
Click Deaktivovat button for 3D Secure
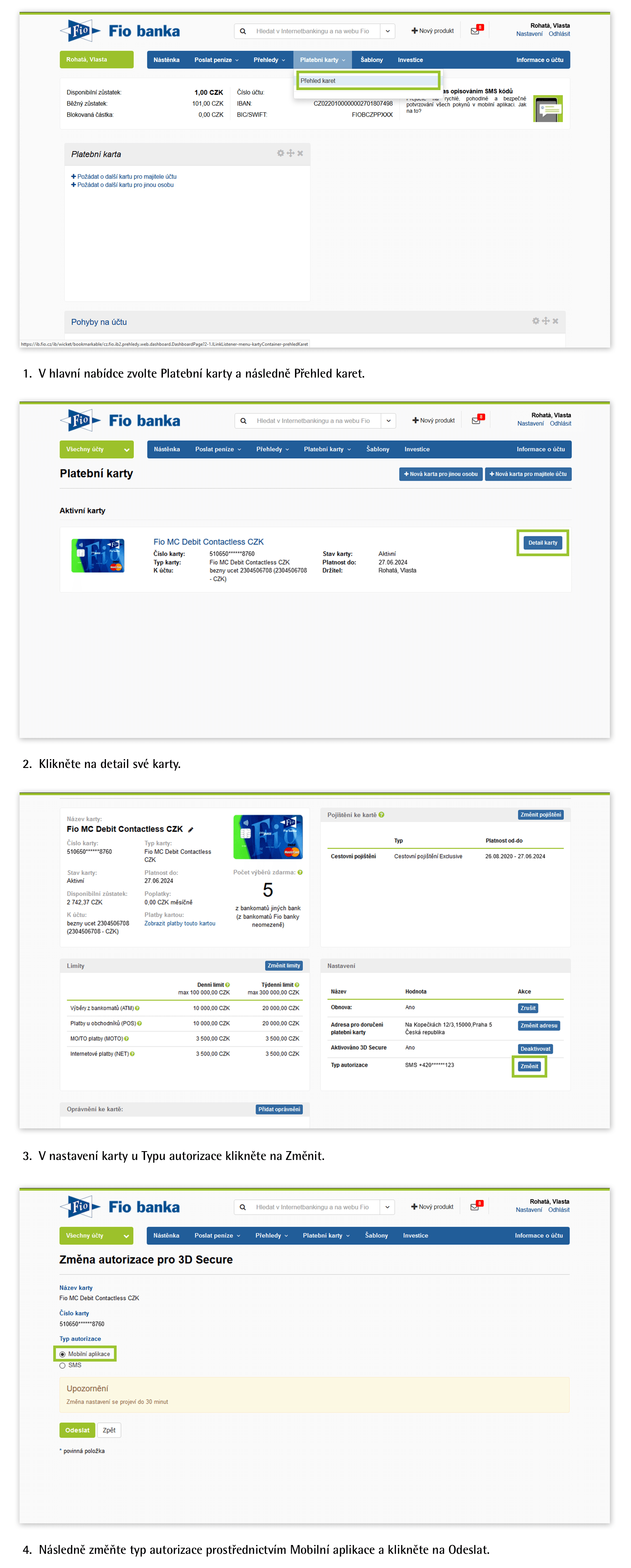point(536,1049)
